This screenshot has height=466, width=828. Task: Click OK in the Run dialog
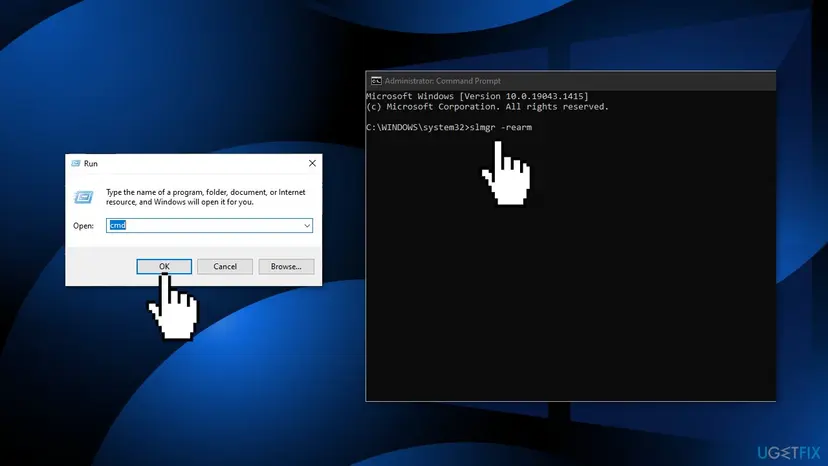[x=164, y=266]
